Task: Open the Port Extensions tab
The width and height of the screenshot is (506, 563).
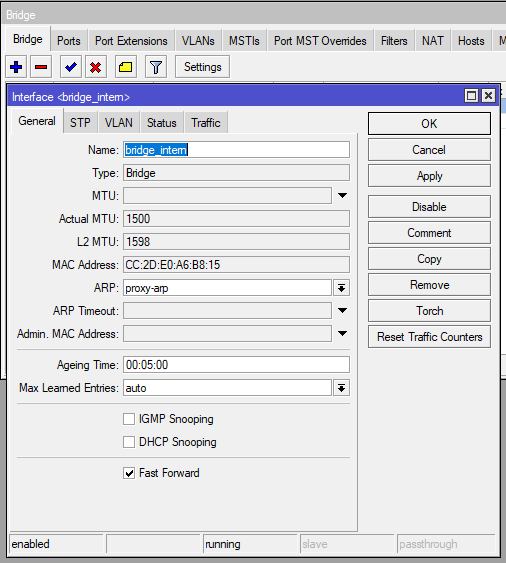Action: 131,41
